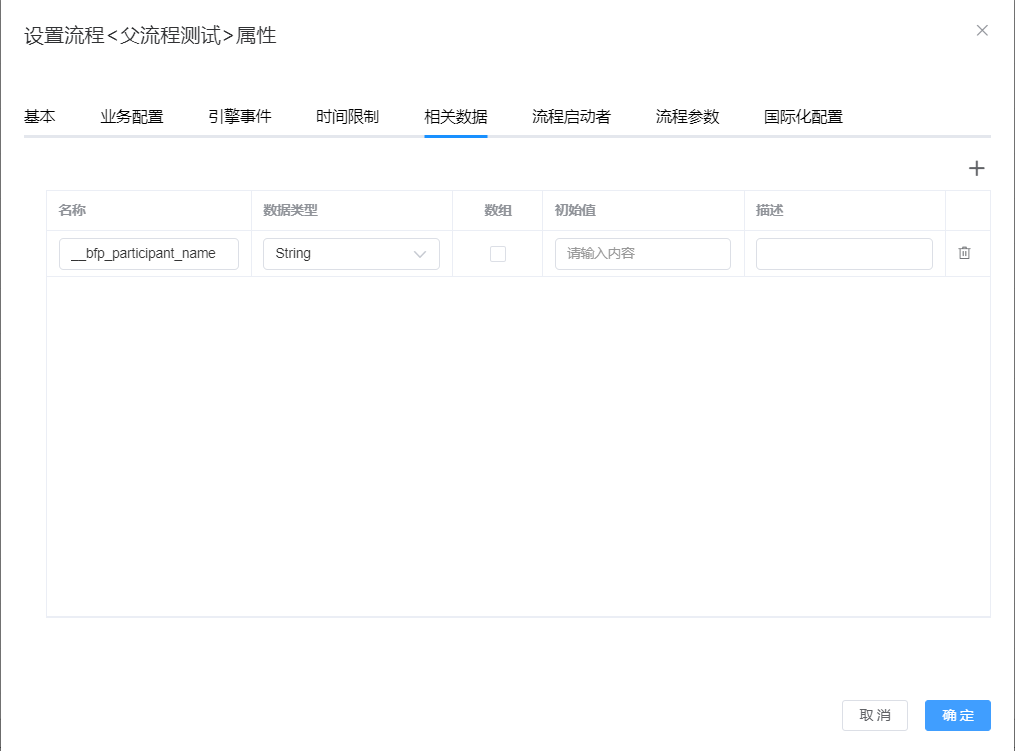Click the 初始值 input showing 请输入内容
Image resolution: width=1015 pixels, height=751 pixels.
(x=641, y=253)
